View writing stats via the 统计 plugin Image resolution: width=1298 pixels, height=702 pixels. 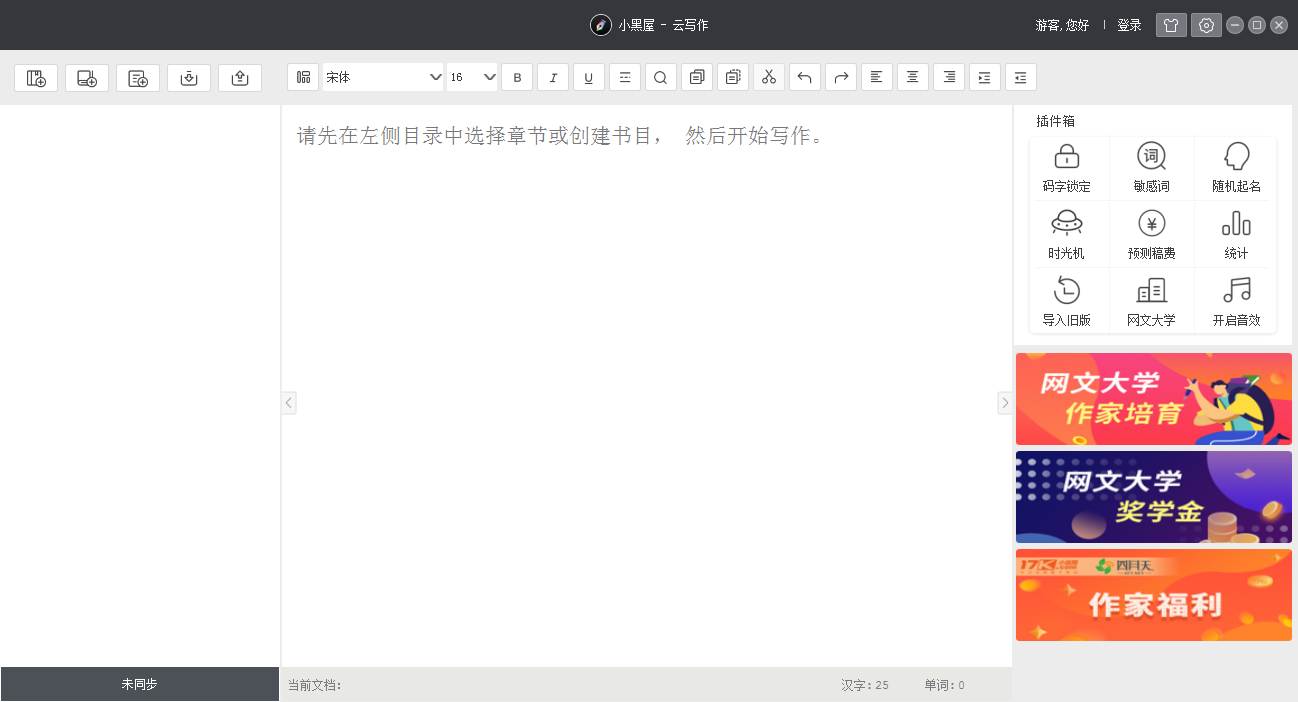coord(1235,233)
